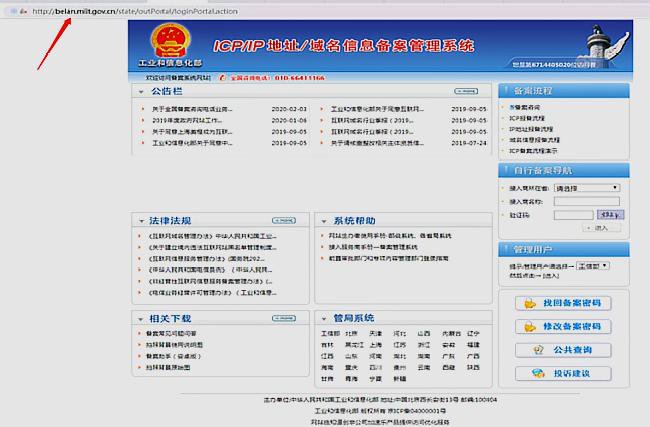This screenshot has height=427, width=650.
Task: Select 广东 in 管局系统 list
Action: coord(449,356)
